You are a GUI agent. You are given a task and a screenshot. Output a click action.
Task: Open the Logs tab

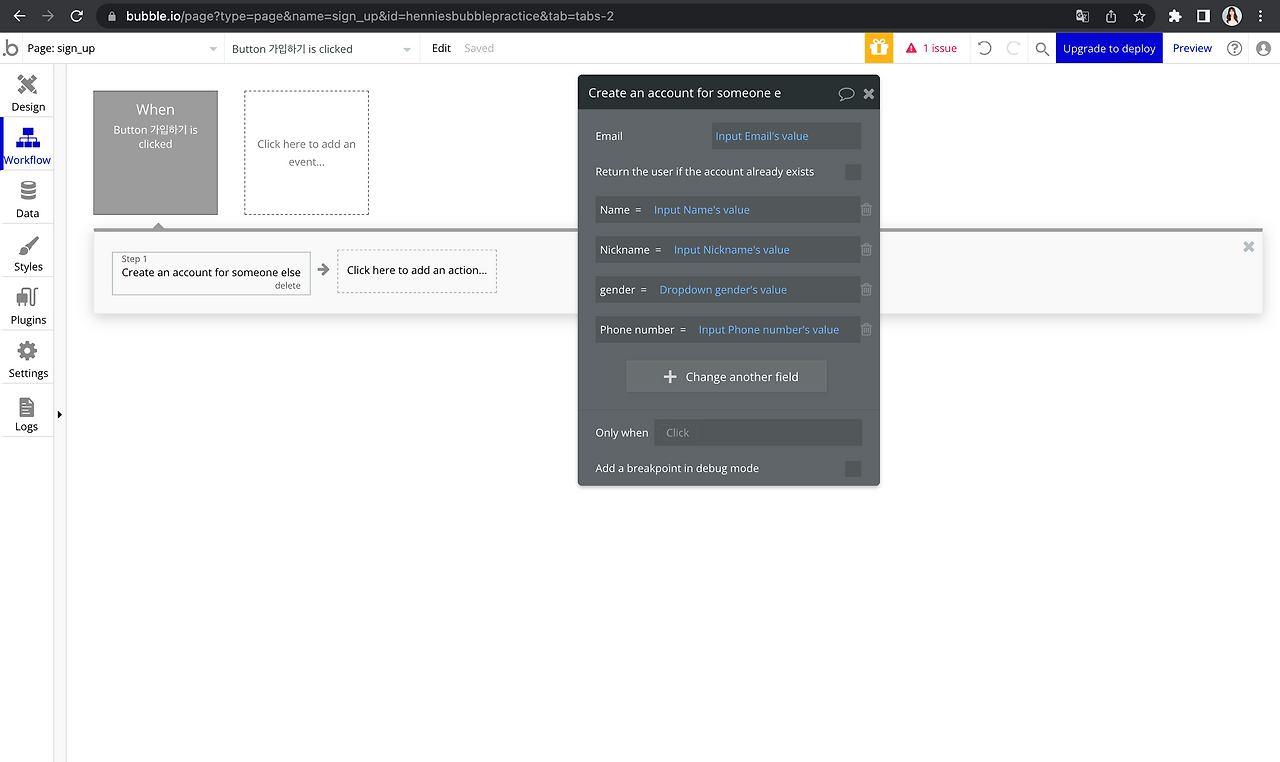click(27, 413)
